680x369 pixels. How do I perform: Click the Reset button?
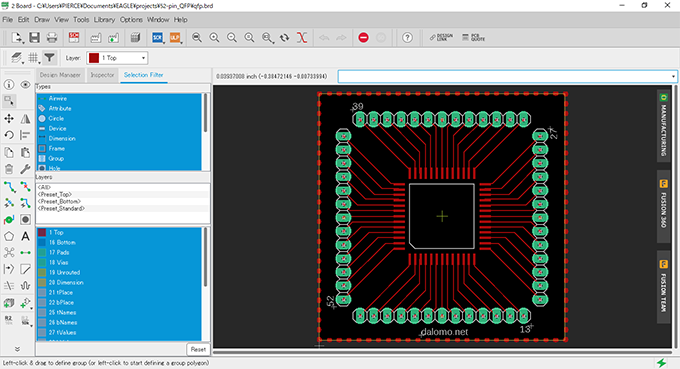tap(198, 349)
